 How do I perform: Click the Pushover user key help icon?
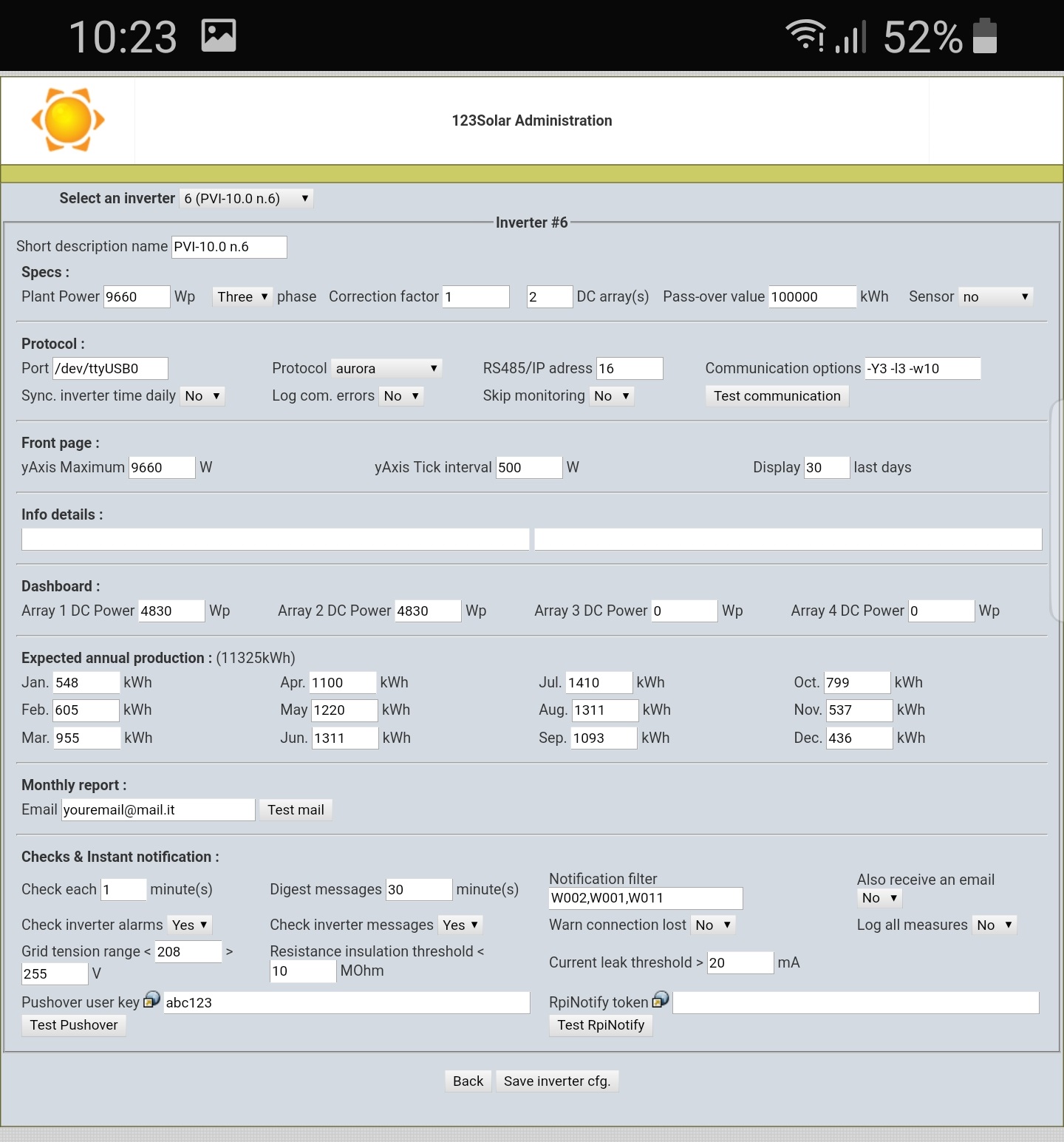coord(151,1000)
